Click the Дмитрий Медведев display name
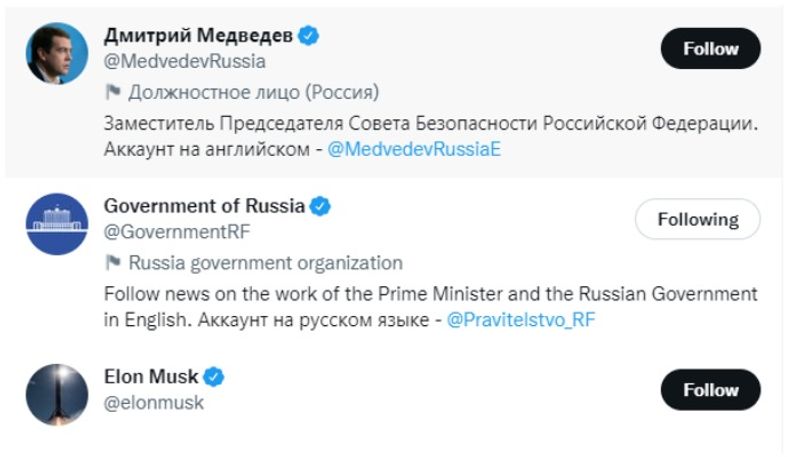This screenshot has width=800, height=457. [x=198, y=36]
